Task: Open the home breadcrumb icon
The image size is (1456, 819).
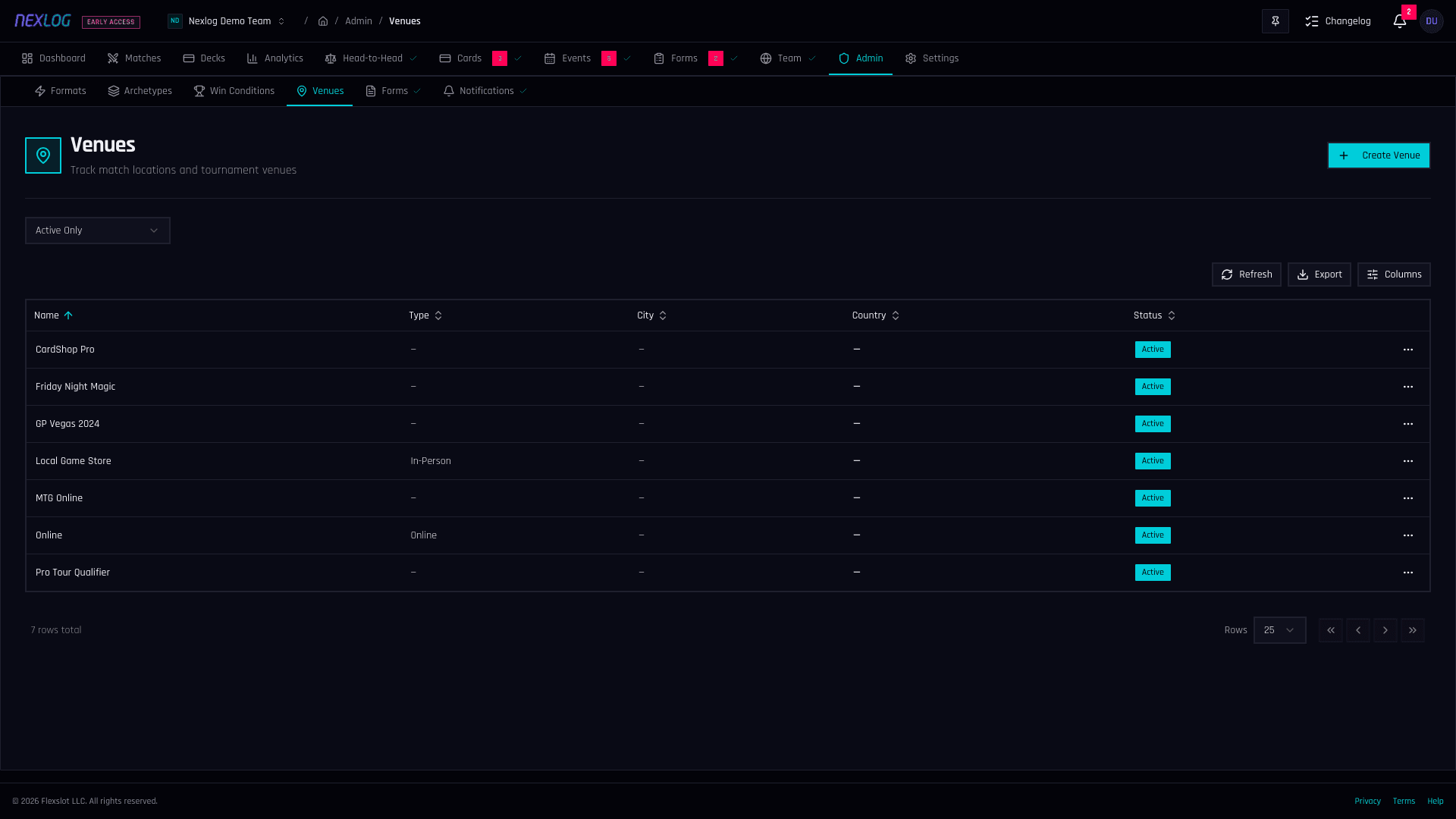Action: pyautogui.click(x=323, y=21)
